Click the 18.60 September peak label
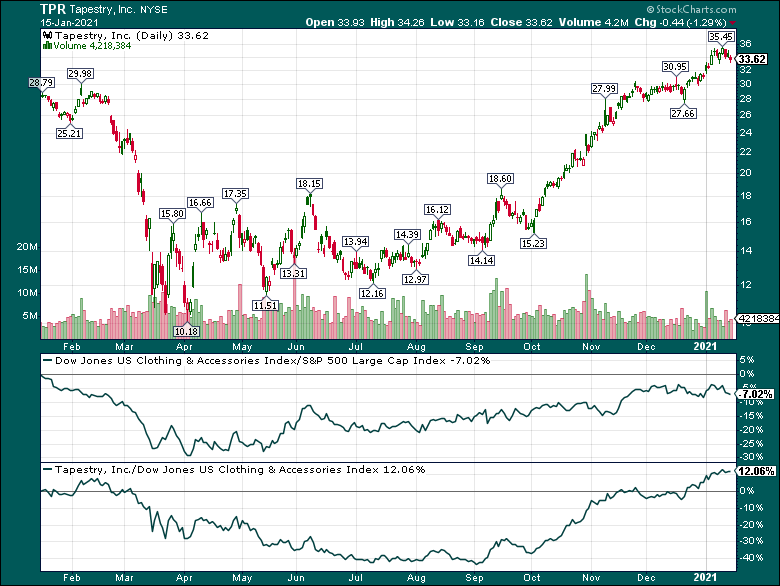 (500, 179)
